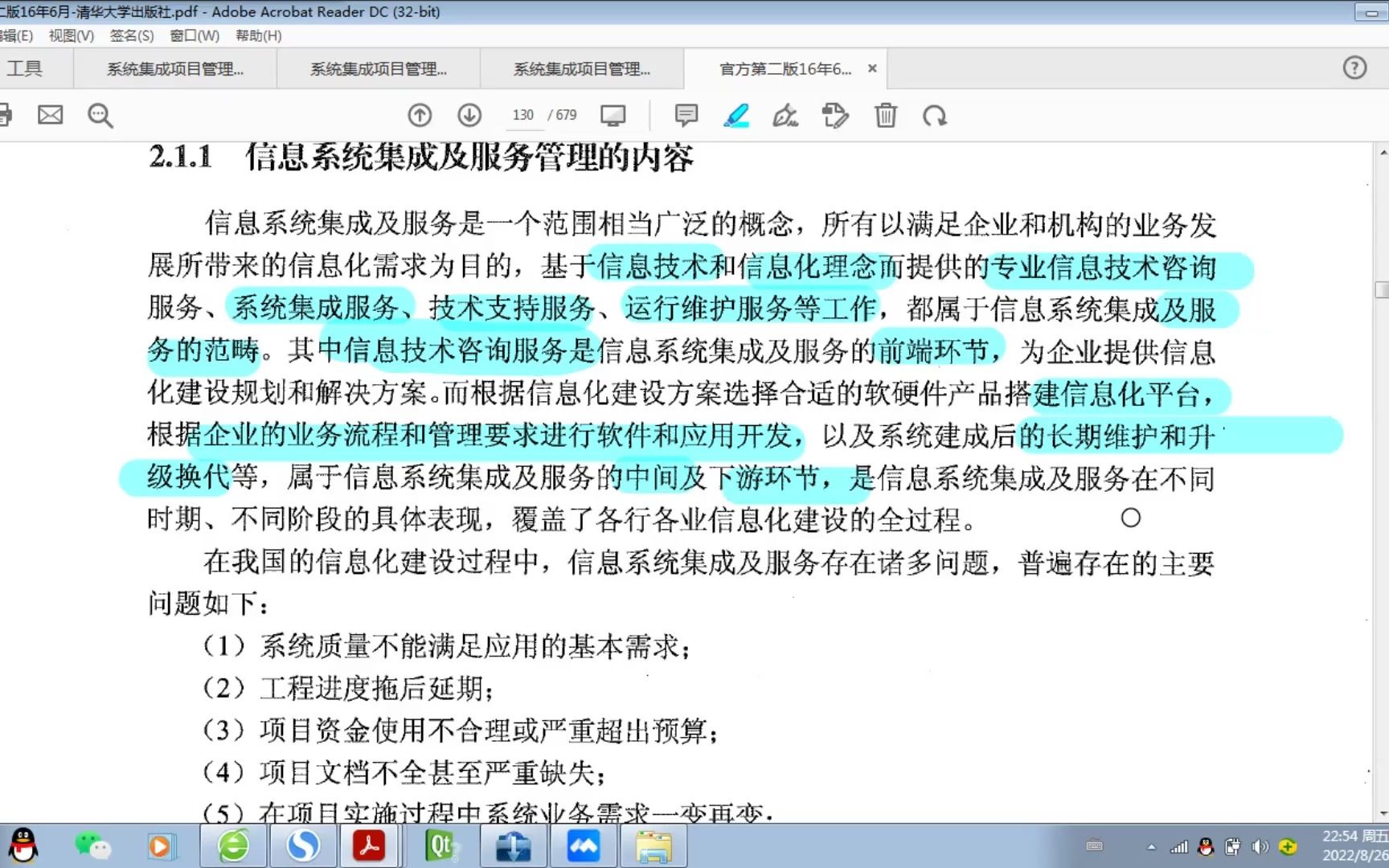Switch to second 系统集成项目管理 document tab

pos(379,69)
